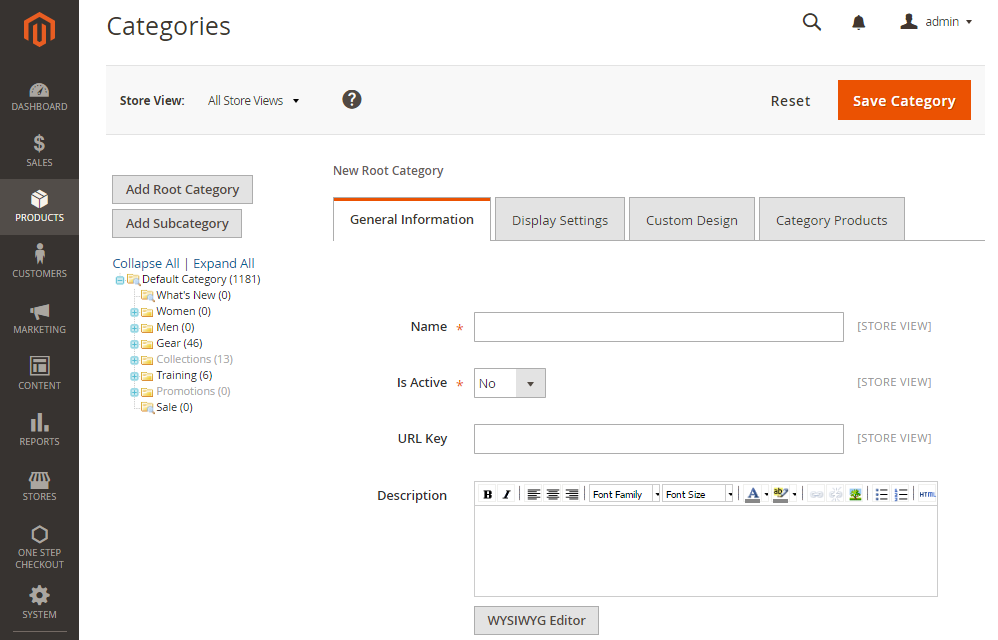
Task: Open the search magnifier in the header
Action: pos(812,22)
